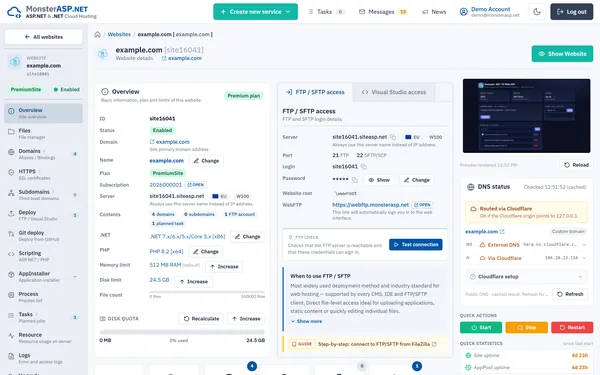This screenshot has width=600, height=375.
Task: Open the website preview thumbnail
Action: coord(527,116)
